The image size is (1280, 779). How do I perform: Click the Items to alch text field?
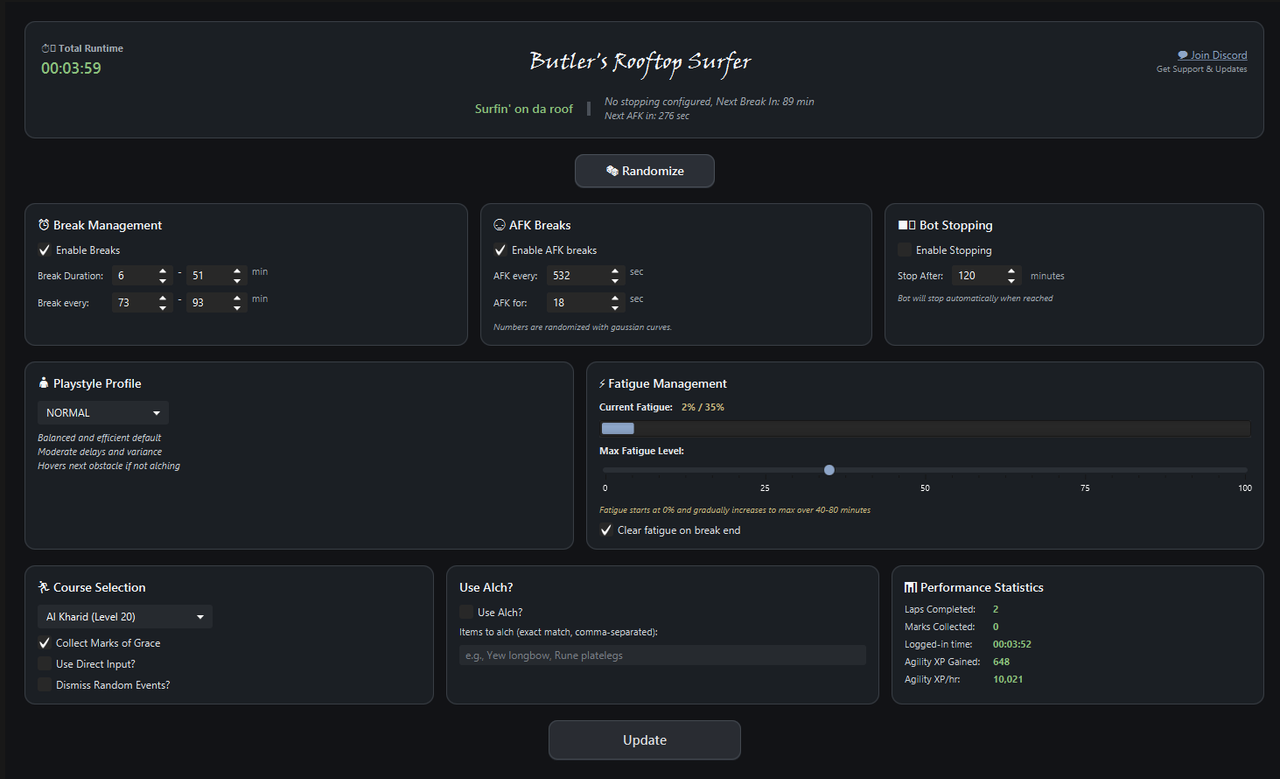(655, 655)
